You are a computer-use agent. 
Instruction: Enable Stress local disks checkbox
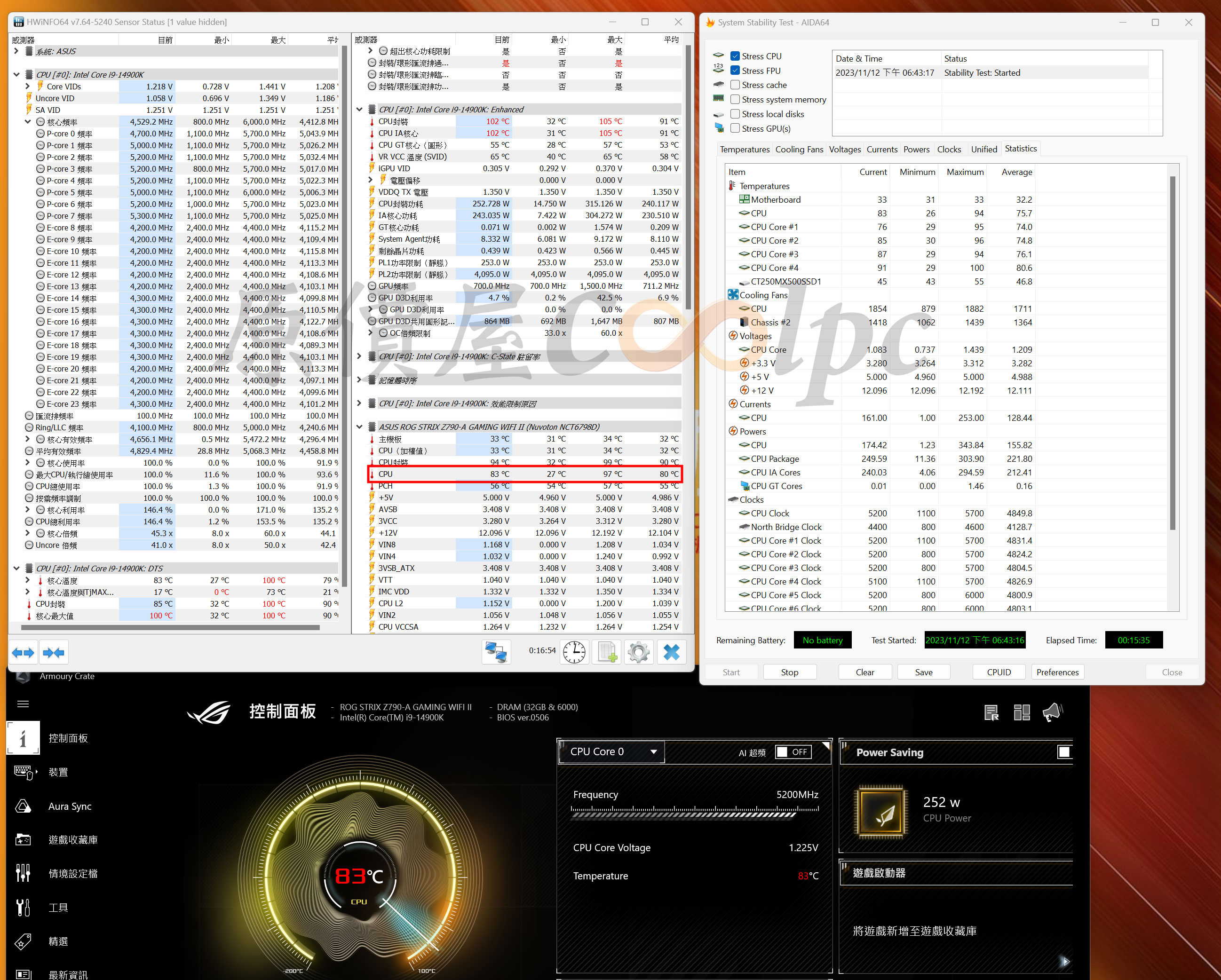pos(735,114)
